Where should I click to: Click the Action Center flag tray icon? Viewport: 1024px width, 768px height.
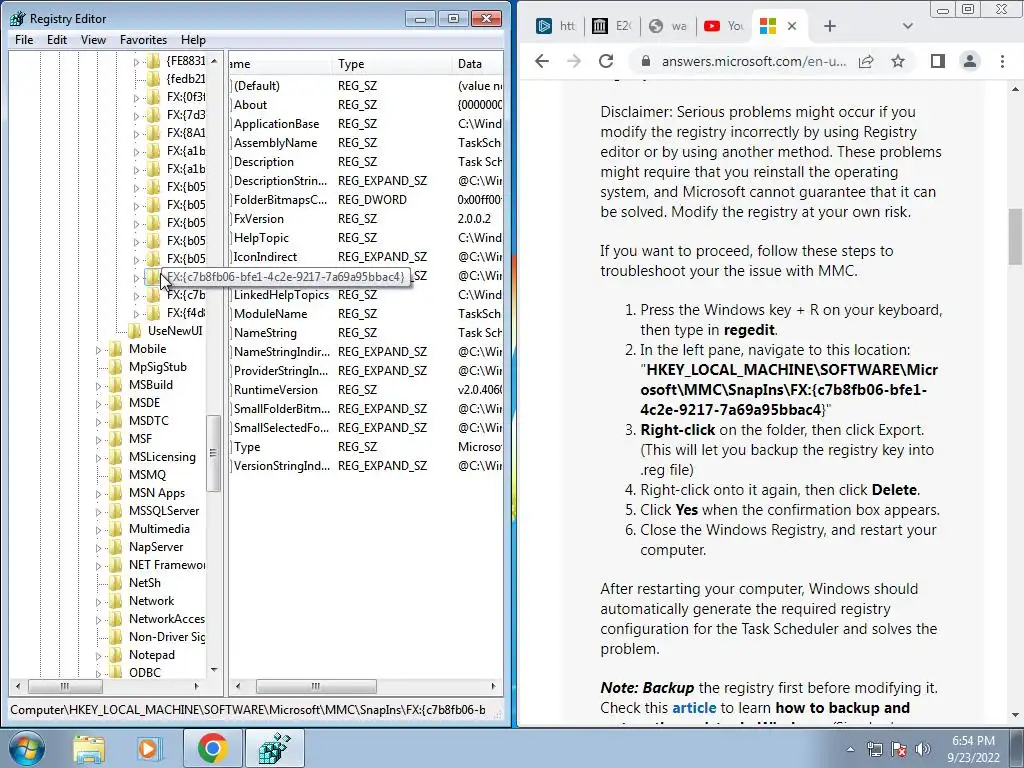click(899, 749)
